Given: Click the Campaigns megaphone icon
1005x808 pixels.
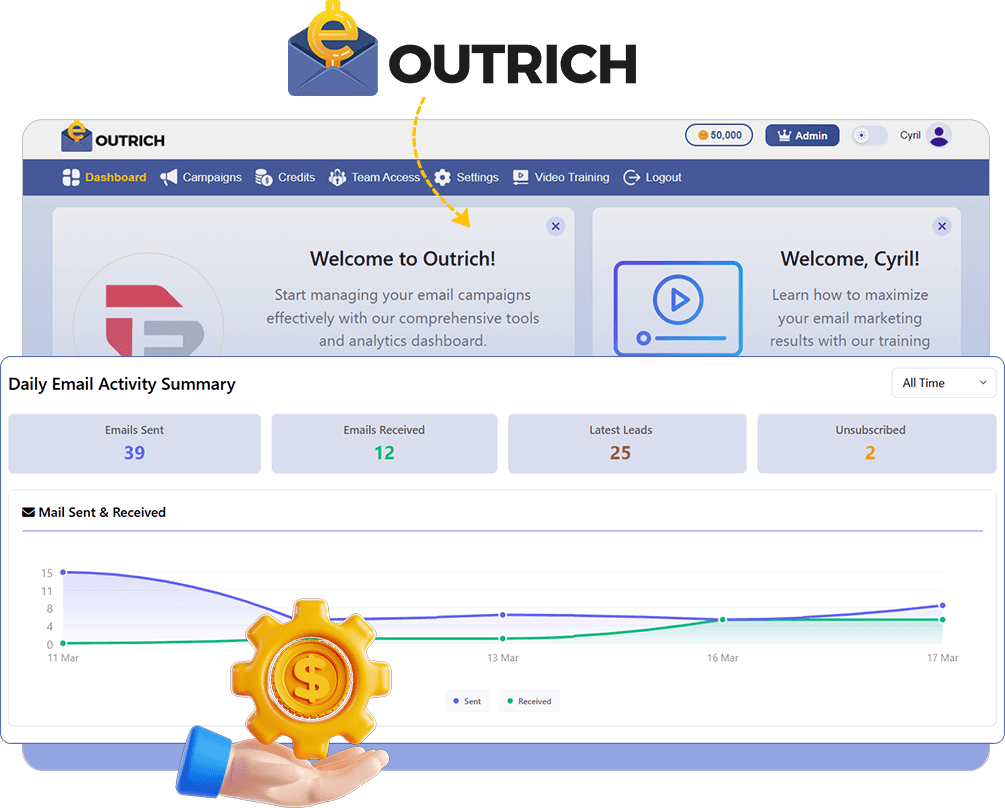Looking at the screenshot, I should [169, 177].
